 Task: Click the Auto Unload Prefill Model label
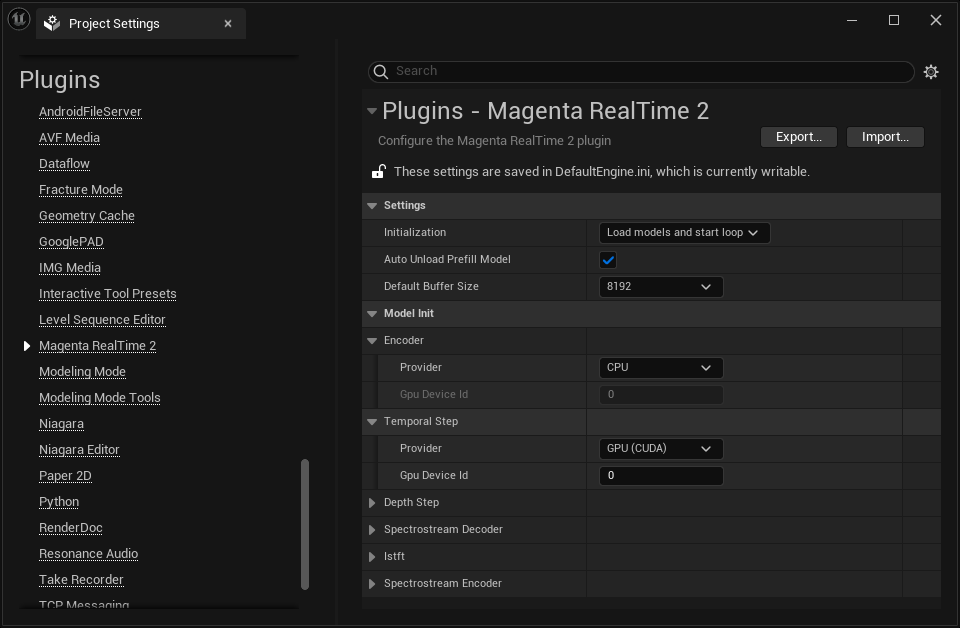click(447, 260)
